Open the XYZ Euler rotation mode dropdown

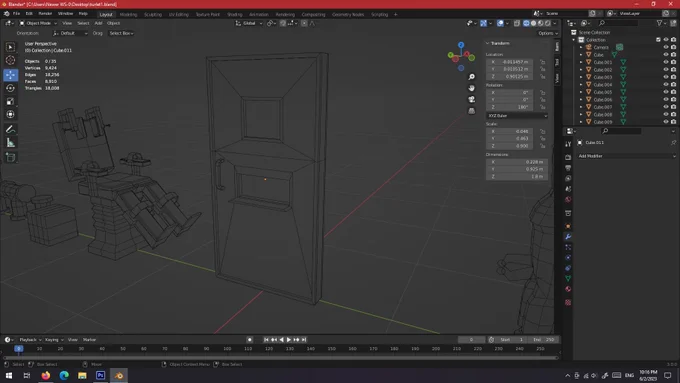[517, 116]
